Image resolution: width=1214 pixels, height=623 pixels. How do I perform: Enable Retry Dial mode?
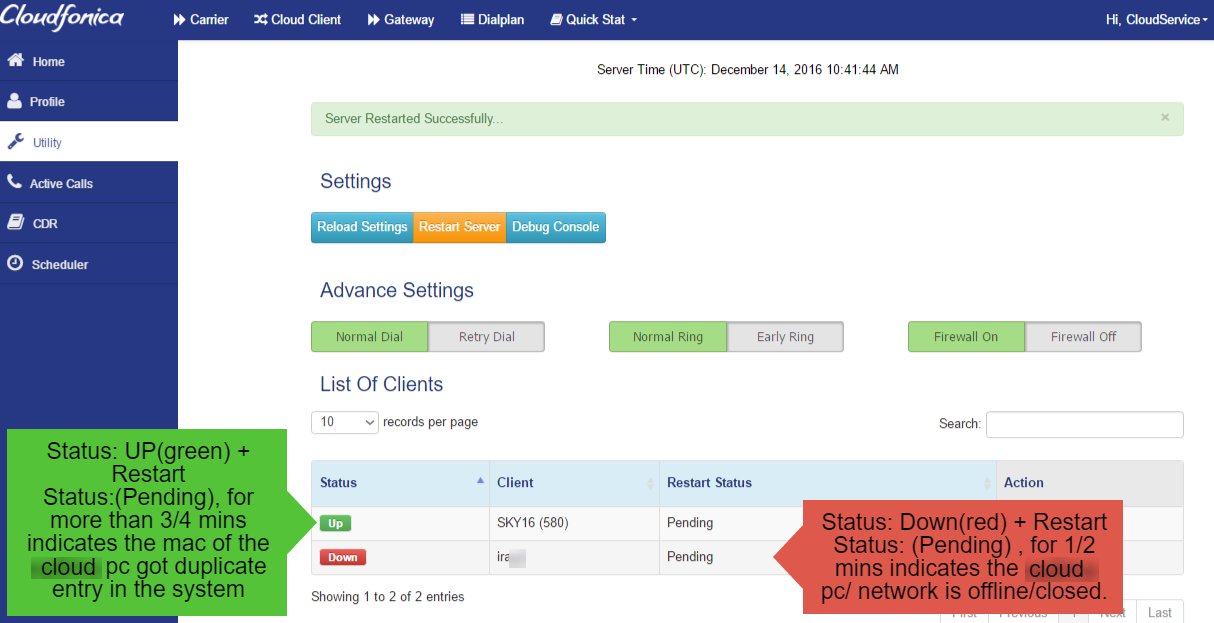[486, 336]
